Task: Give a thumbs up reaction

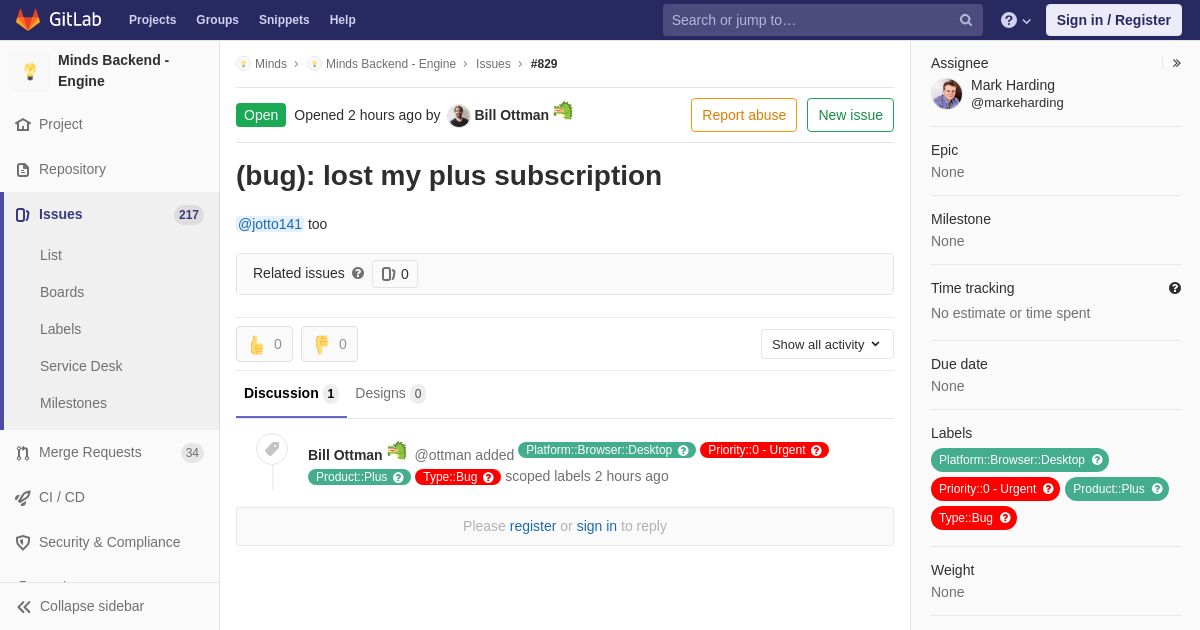Action: 264,344
